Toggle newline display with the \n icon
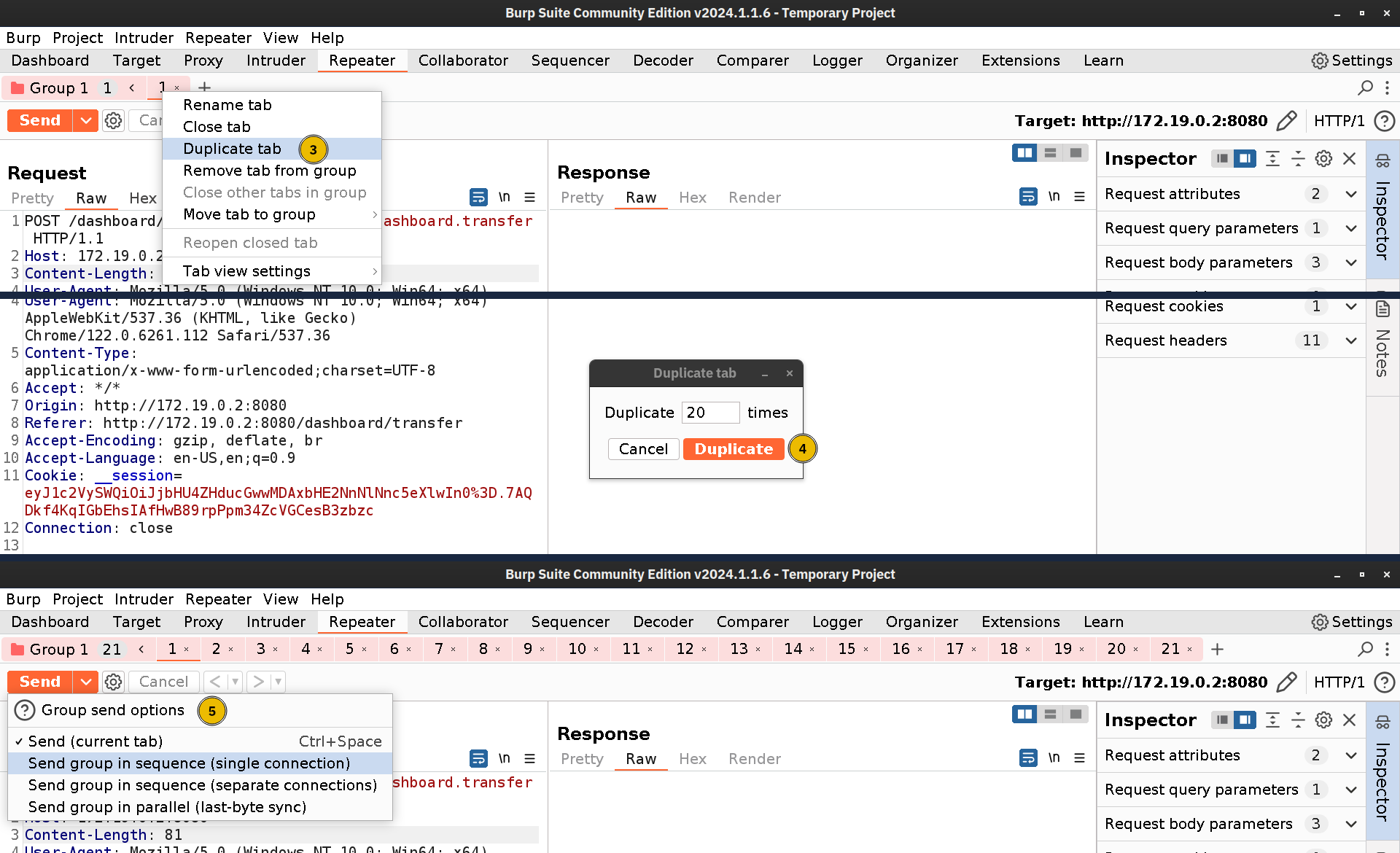This screenshot has height=853, width=1400. pyautogui.click(x=505, y=197)
